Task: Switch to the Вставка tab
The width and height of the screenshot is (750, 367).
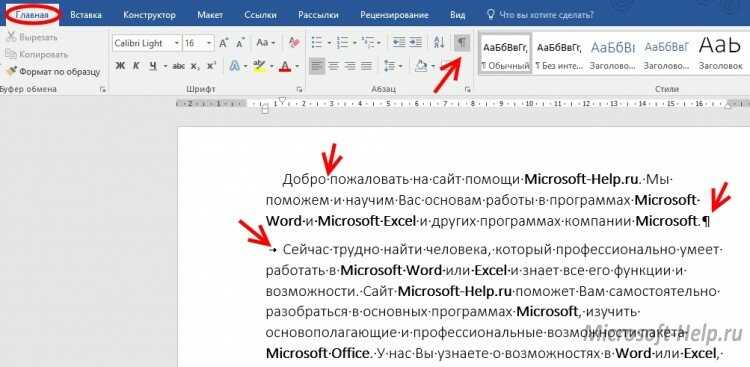Action: coord(86,15)
